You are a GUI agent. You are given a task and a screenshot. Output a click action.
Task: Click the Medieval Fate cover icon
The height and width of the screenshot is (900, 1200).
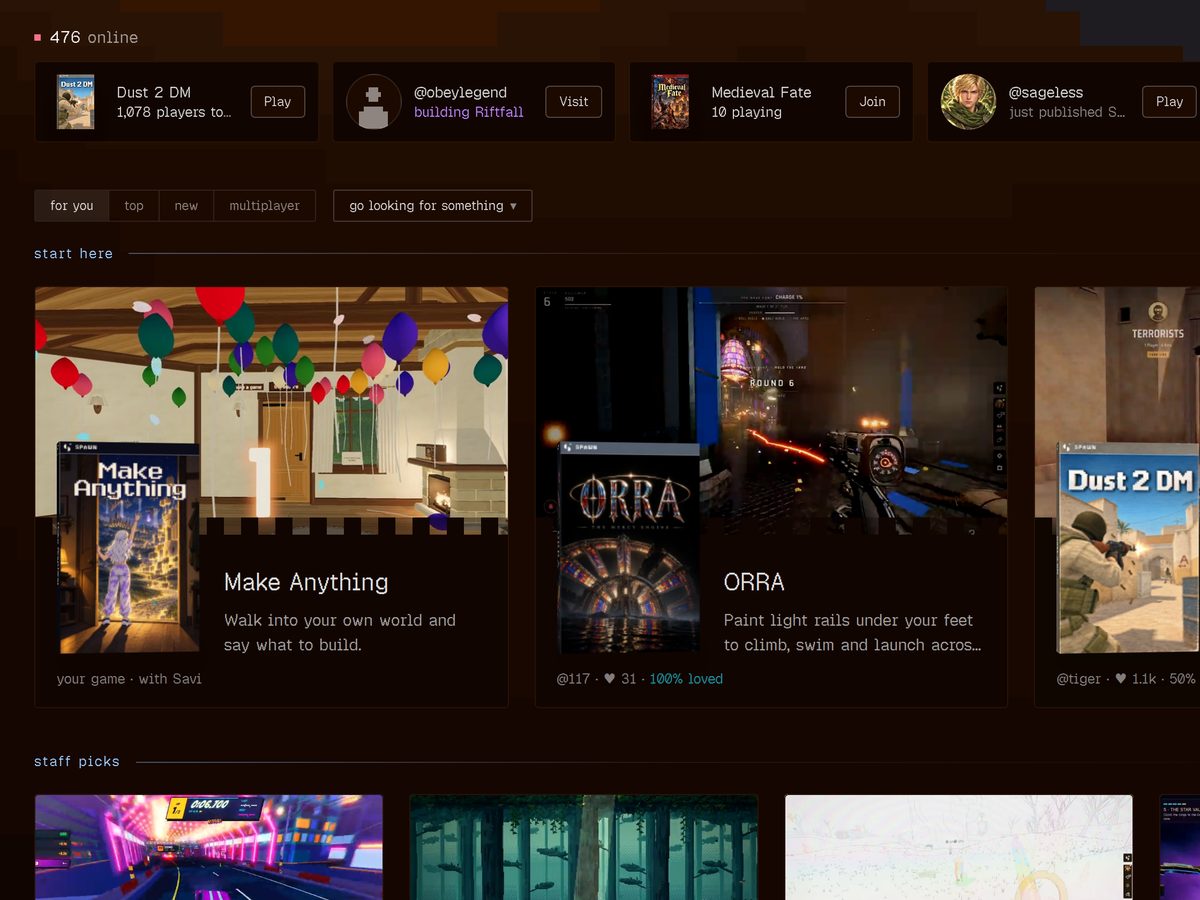(670, 102)
